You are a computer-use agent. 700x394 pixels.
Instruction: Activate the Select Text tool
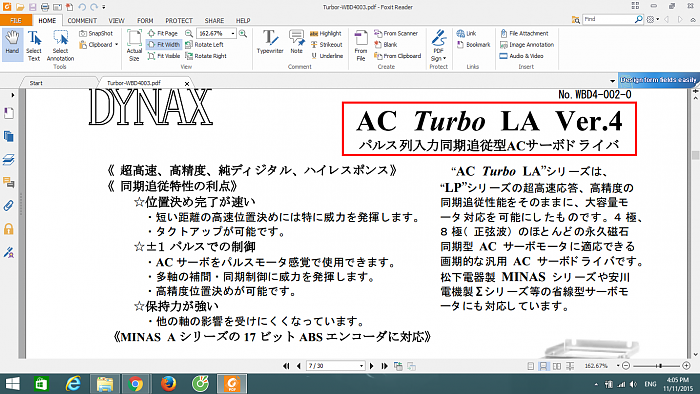point(33,45)
